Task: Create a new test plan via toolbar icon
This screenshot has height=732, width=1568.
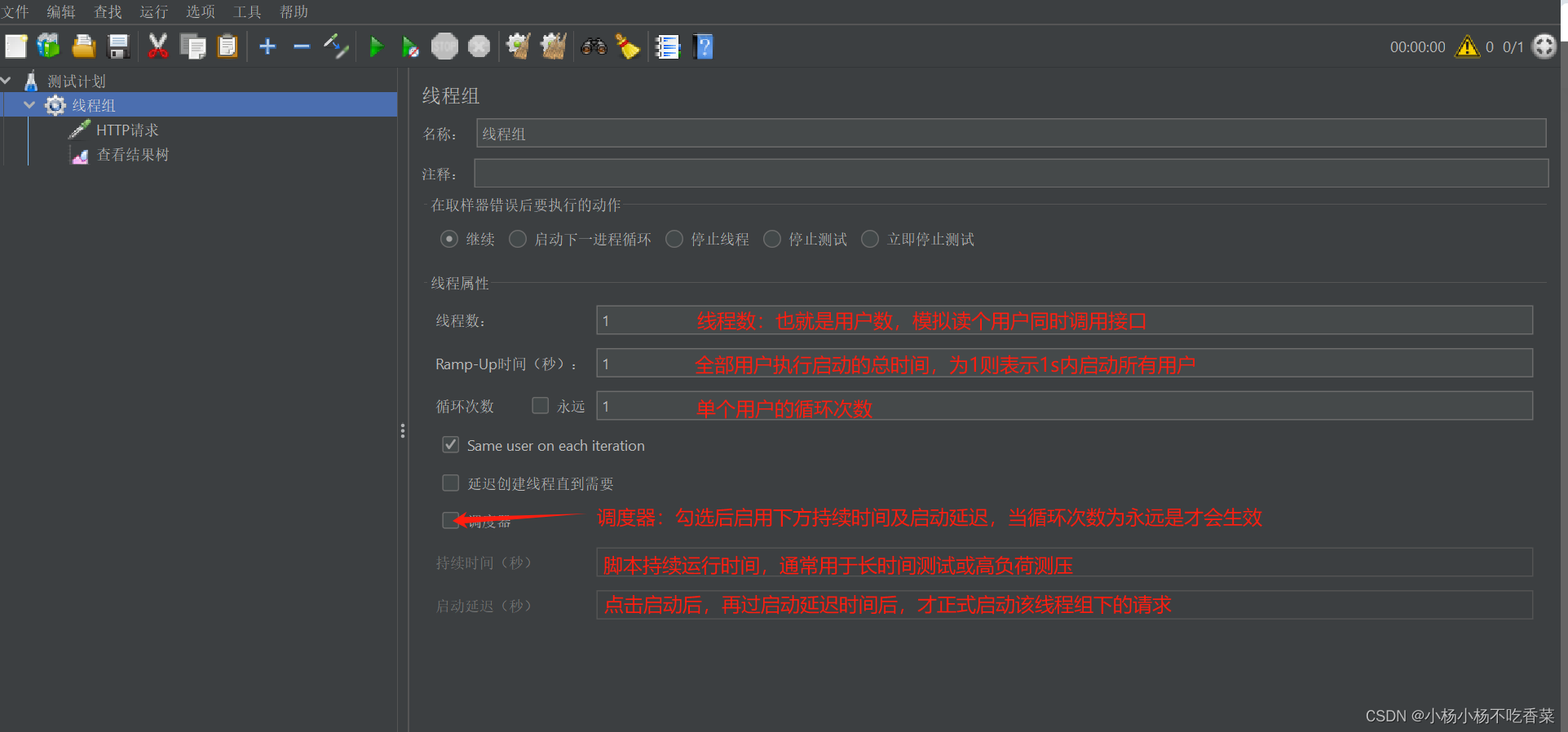Action: (x=16, y=46)
